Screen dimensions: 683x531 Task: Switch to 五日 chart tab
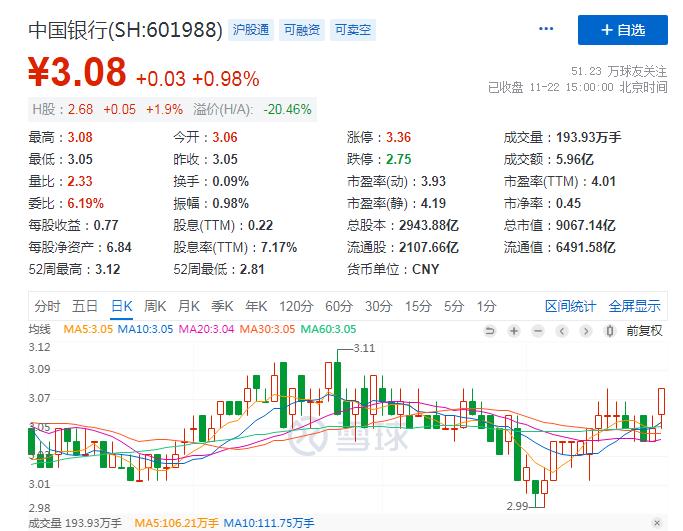pyautogui.click(x=85, y=306)
